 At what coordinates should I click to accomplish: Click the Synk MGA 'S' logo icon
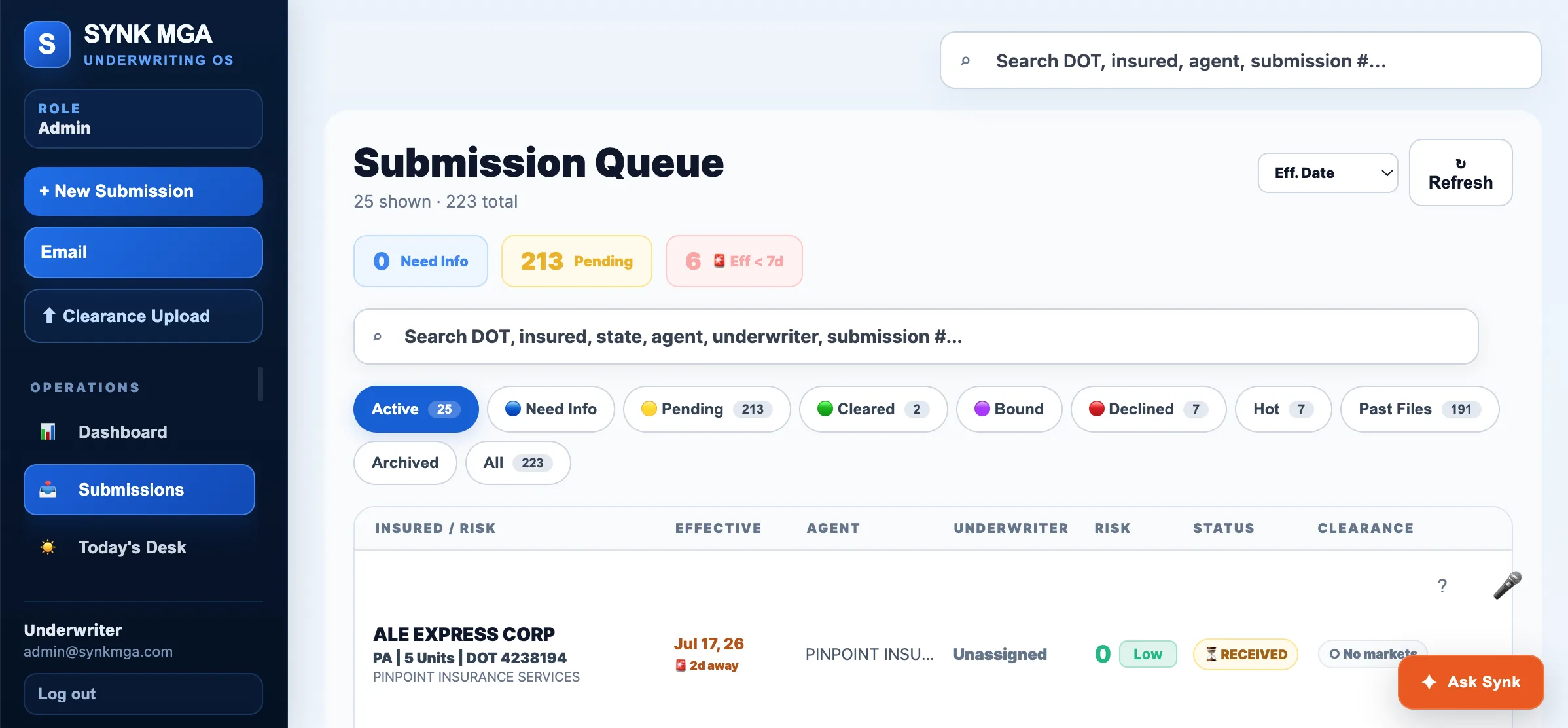point(47,45)
